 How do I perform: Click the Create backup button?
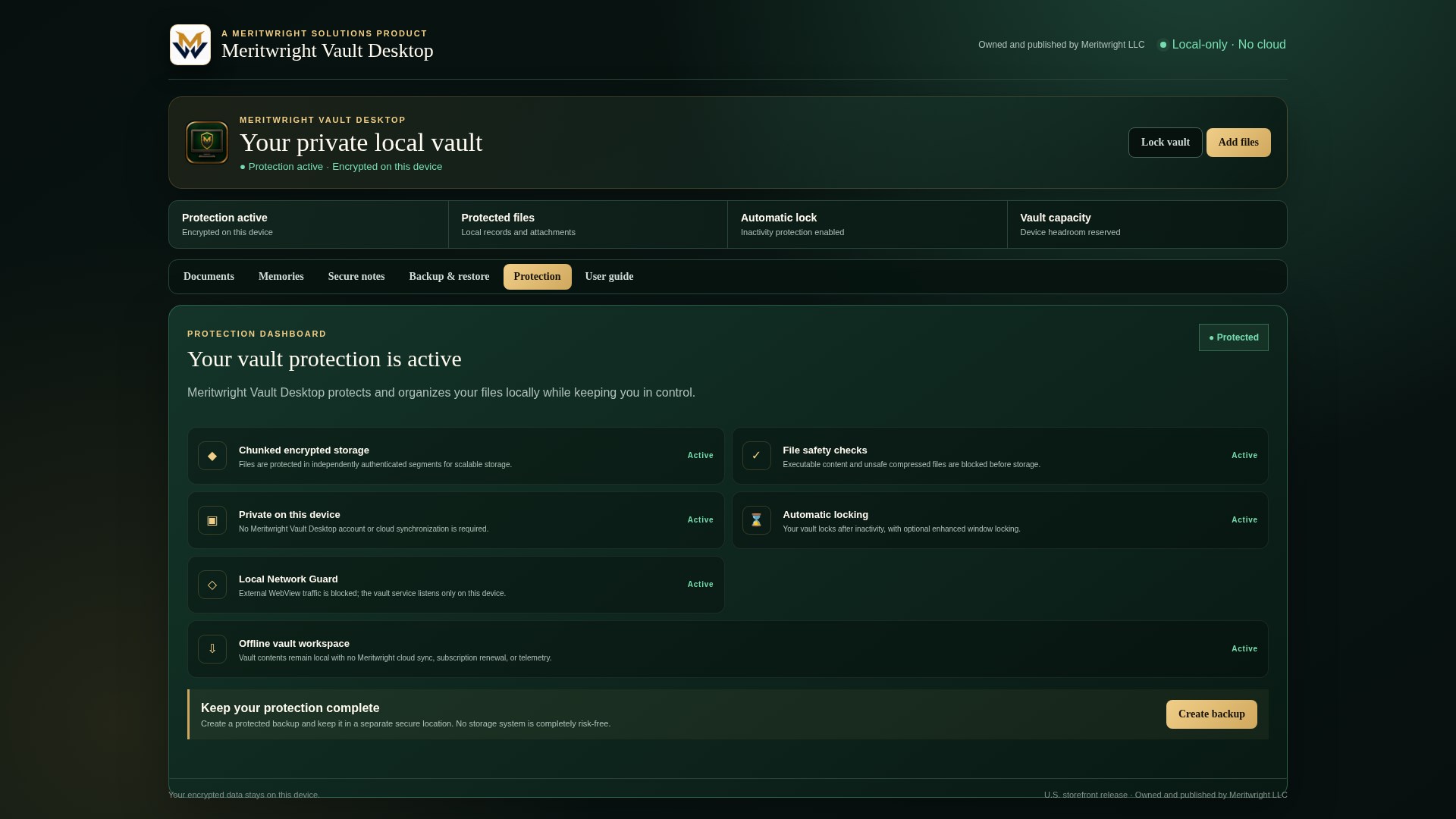[x=1212, y=714]
